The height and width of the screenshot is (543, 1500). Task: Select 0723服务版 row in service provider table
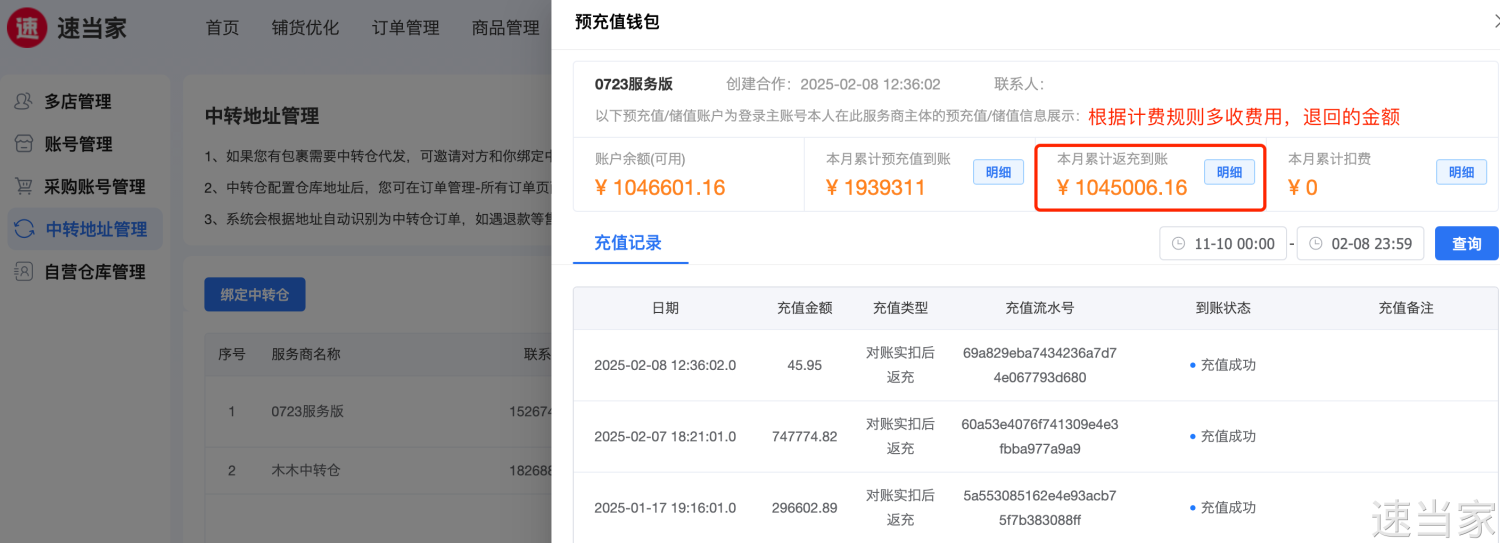(307, 411)
